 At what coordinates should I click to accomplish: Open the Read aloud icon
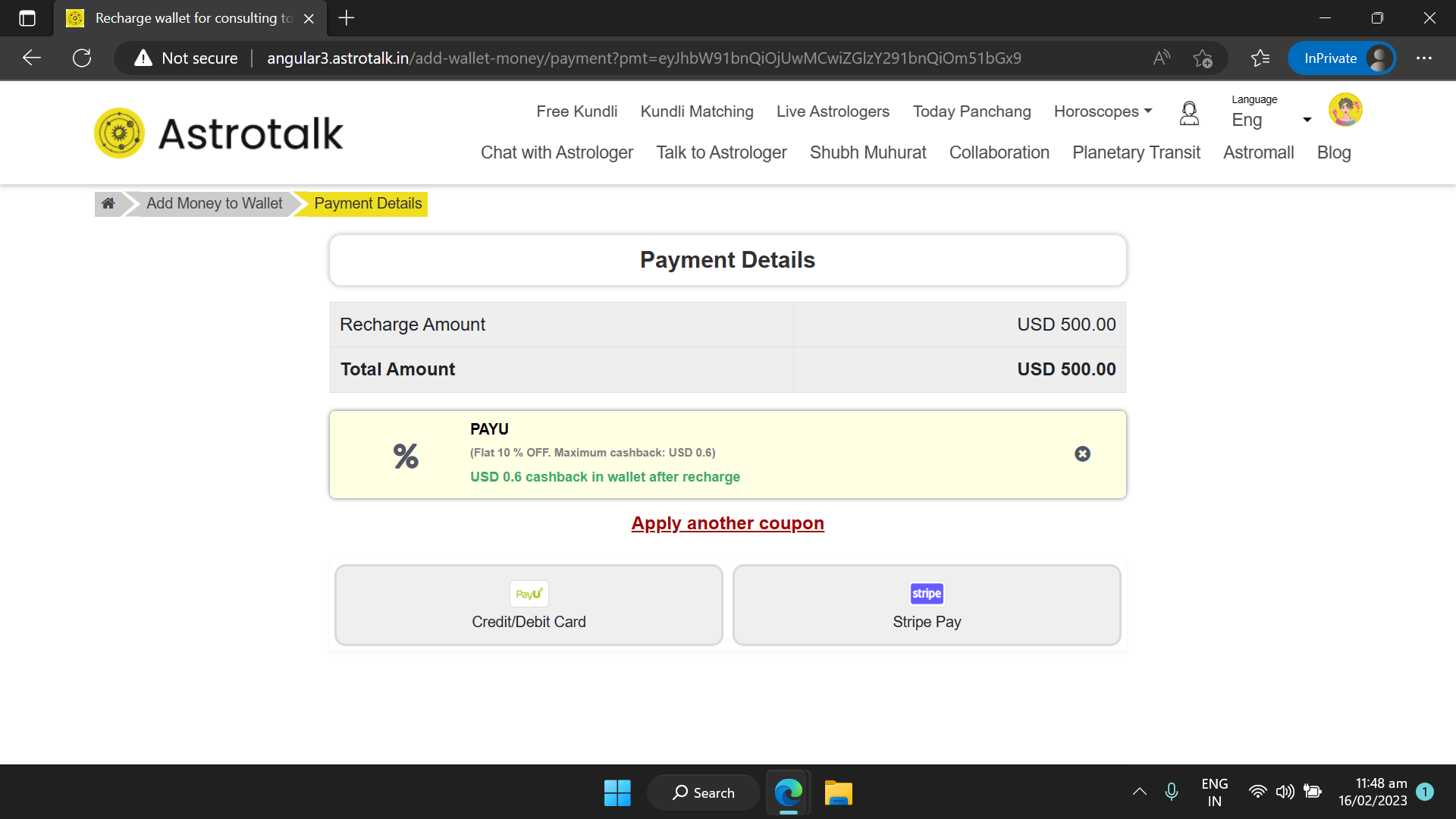coord(1162,58)
